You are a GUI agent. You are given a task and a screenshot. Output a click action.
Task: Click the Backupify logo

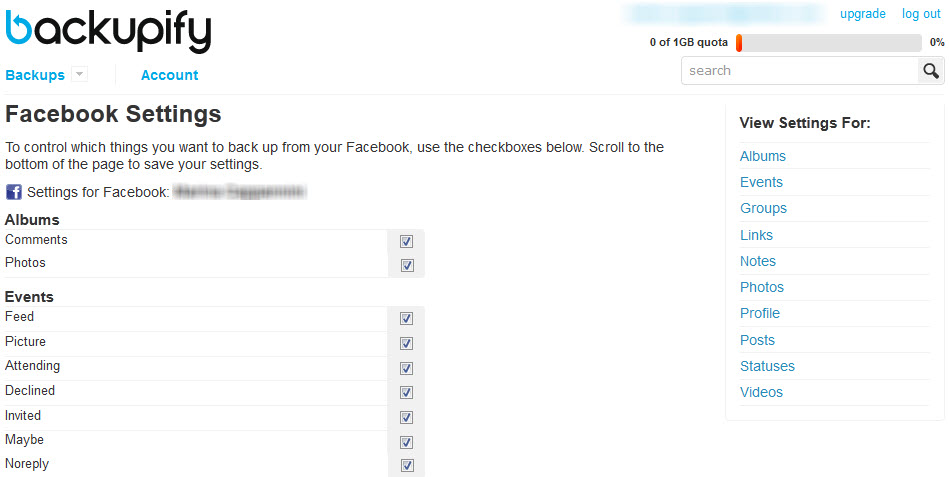click(x=108, y=29)
